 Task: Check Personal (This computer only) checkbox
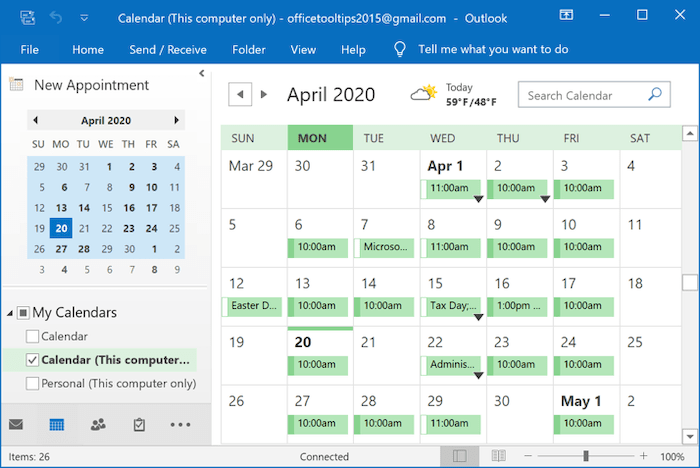[x=32, y=384]
